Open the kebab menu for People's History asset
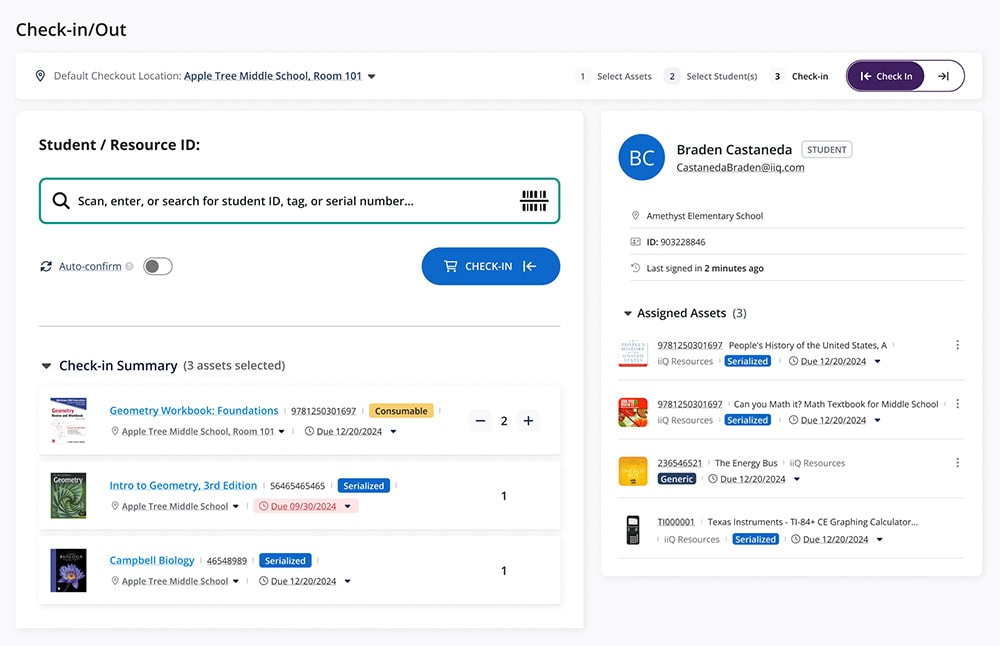Screen dimensions: 1000x646 coord(957,345)
